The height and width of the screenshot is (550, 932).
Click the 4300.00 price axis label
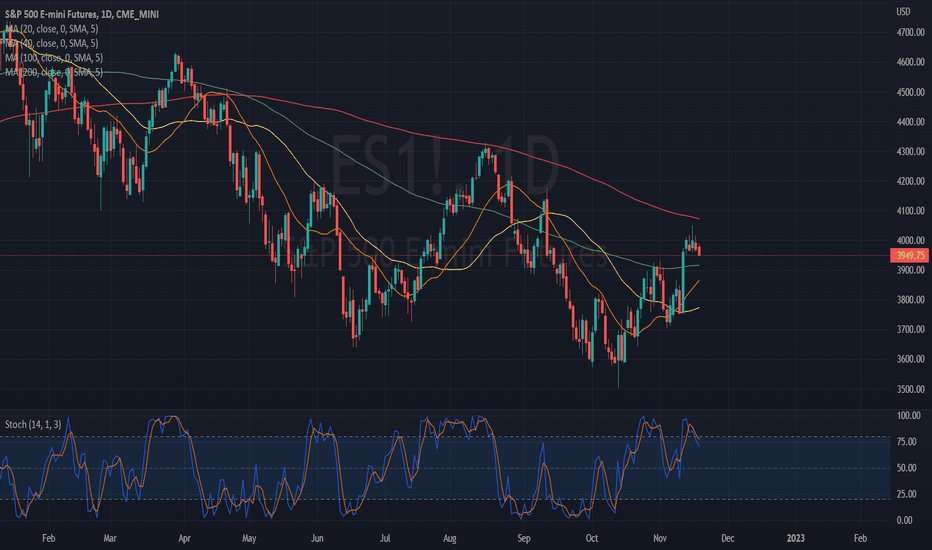tap(911, 152)
